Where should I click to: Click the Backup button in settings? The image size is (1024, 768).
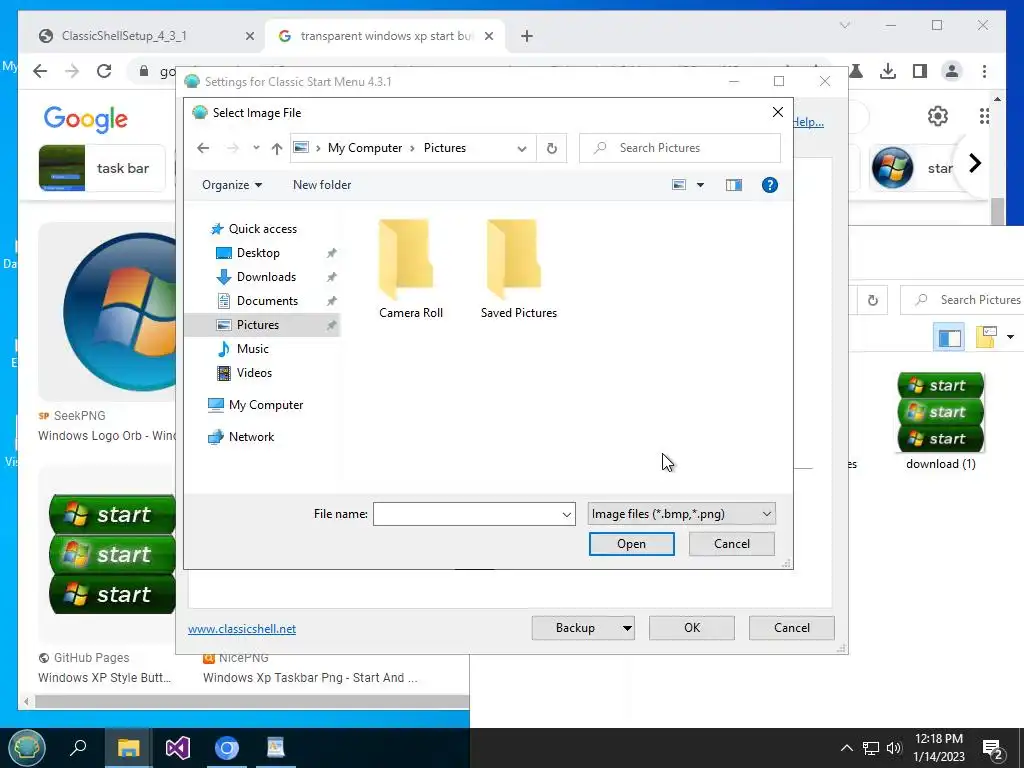(575, 628)
